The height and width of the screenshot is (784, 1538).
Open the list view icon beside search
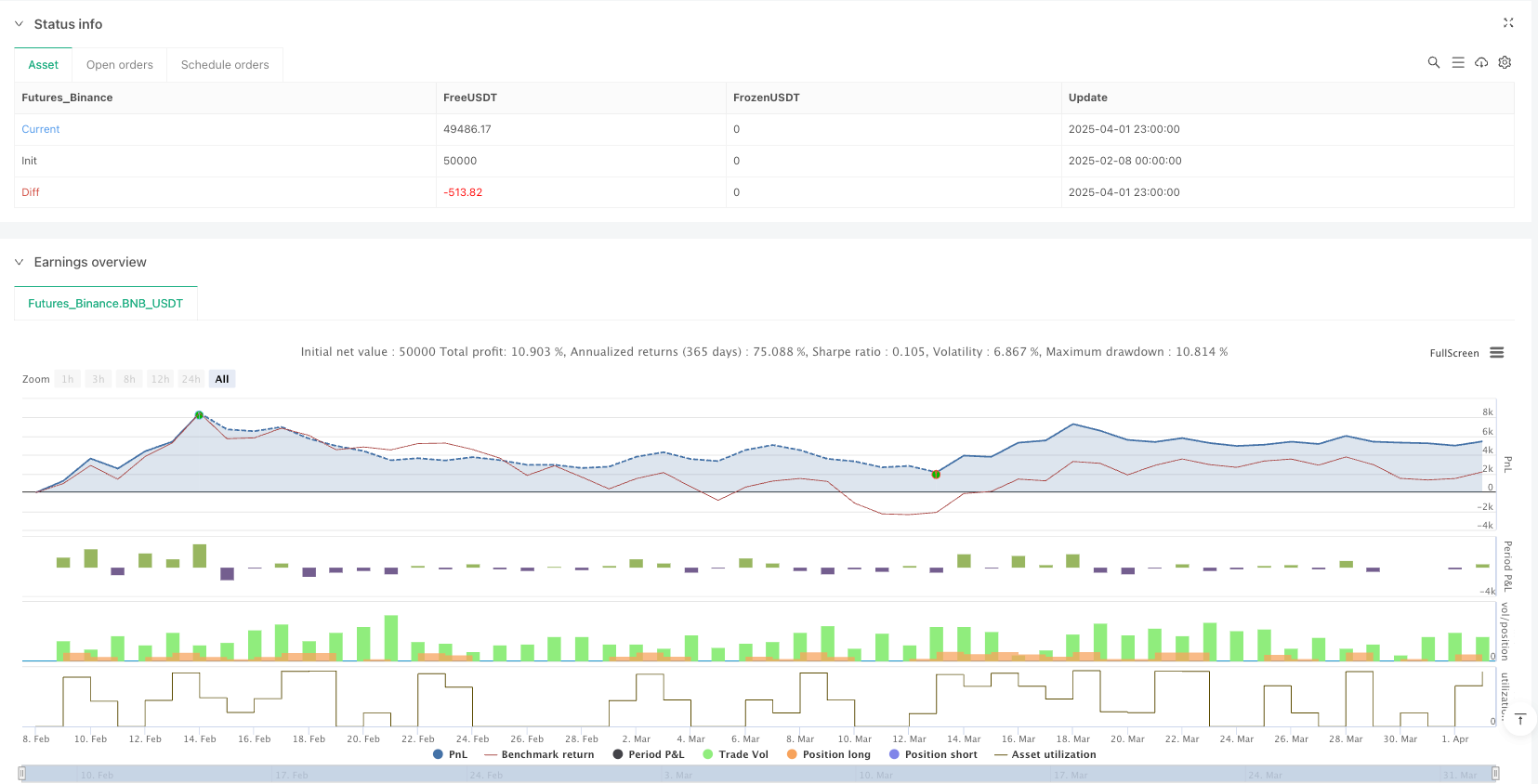click(1457, 62)
